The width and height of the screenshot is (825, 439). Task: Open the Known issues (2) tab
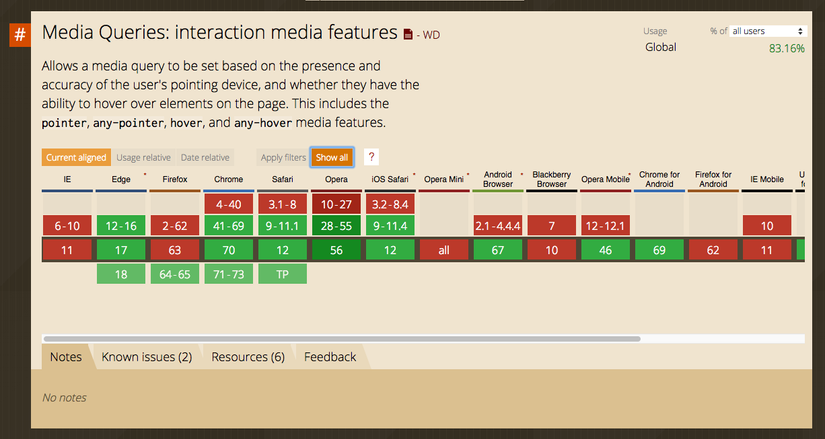147,357
